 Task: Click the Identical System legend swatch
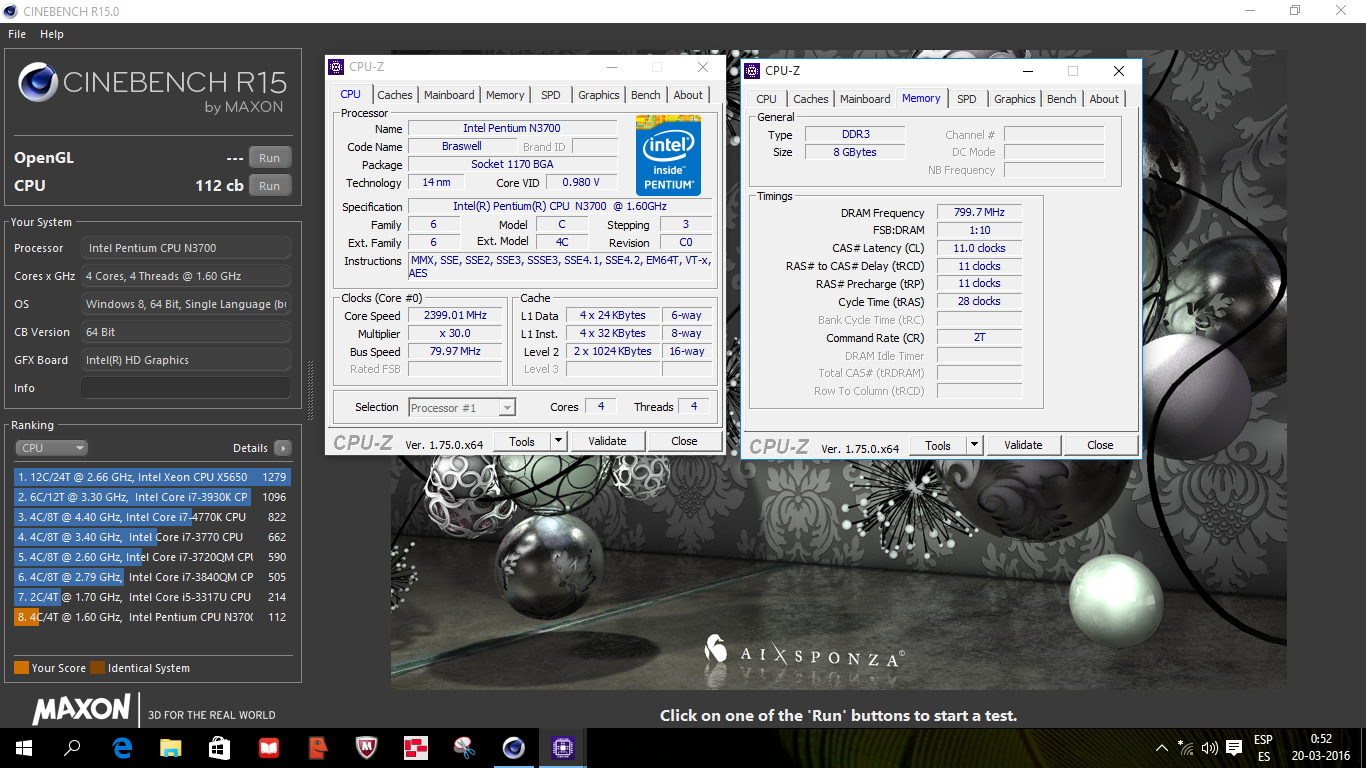click(x=97, y=668)
